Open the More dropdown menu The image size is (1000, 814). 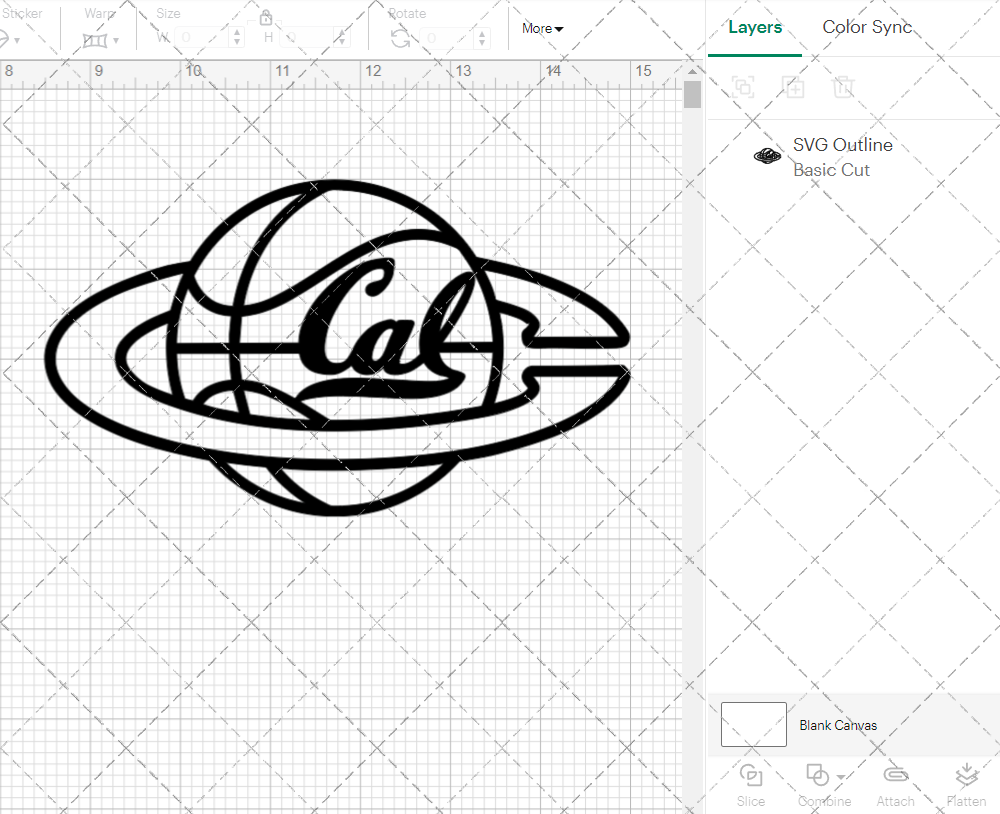tap(541, 29)
